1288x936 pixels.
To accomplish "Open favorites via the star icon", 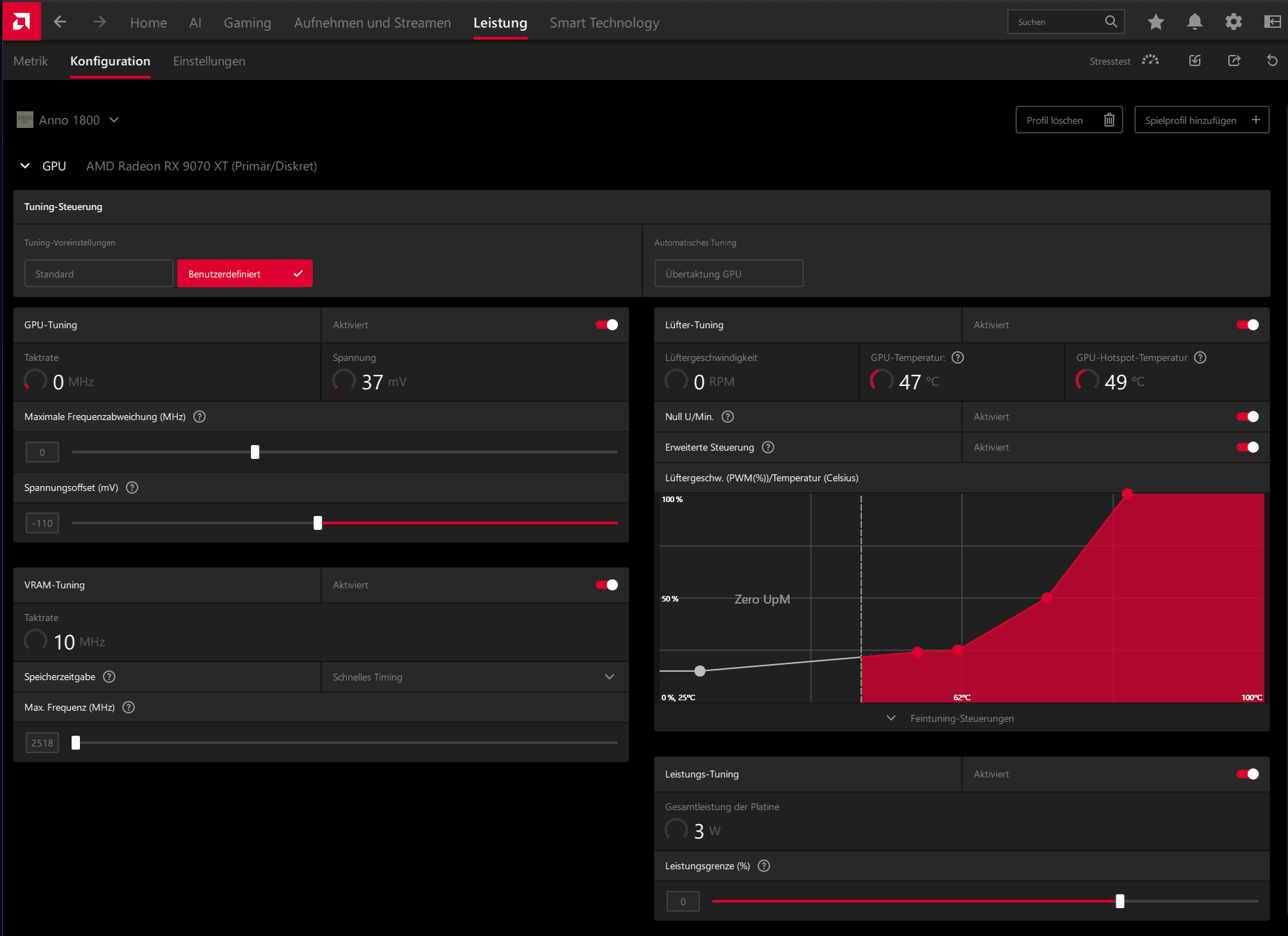I will tap(1156, 22).
